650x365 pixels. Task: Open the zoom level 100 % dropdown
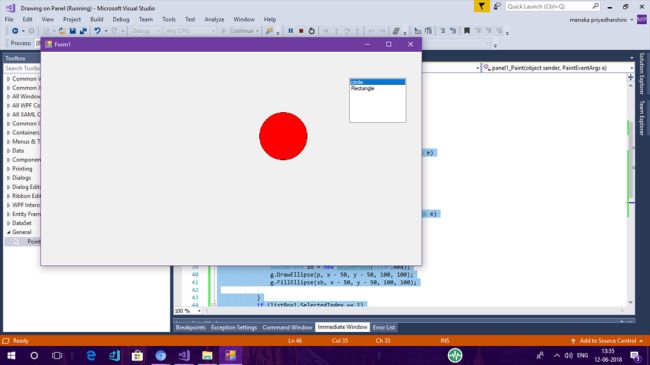click(187, 311)
